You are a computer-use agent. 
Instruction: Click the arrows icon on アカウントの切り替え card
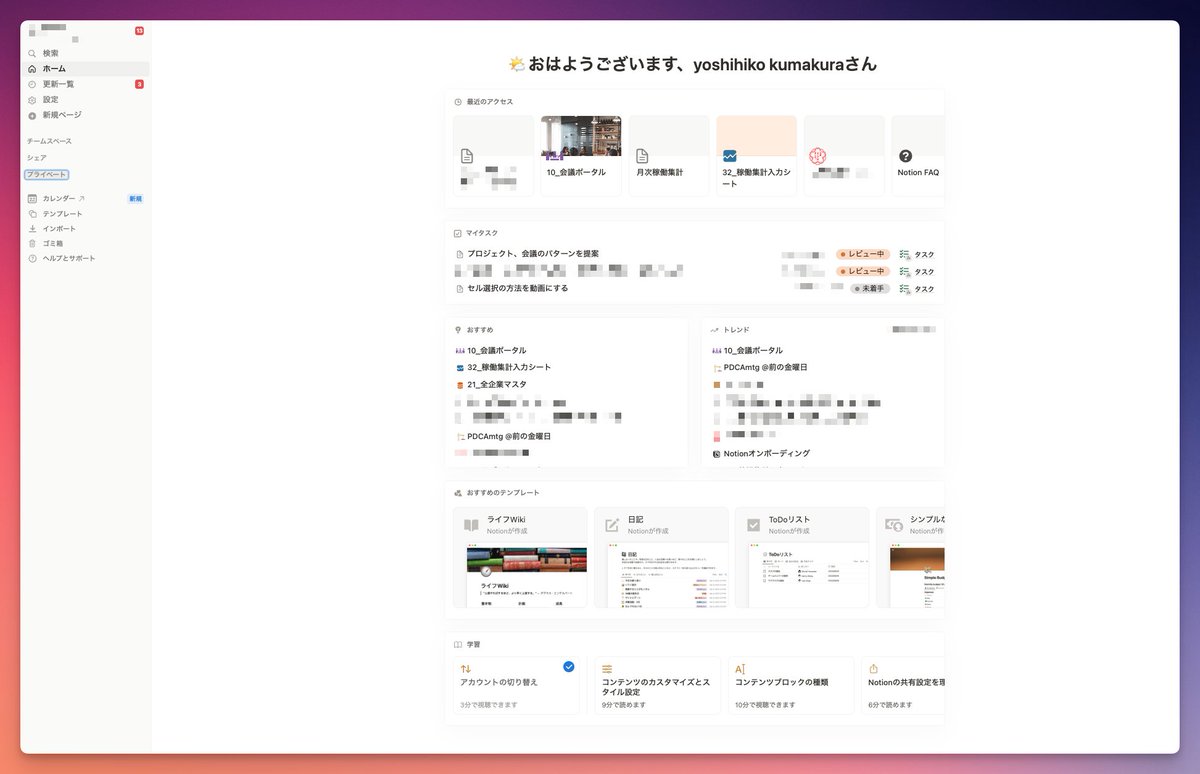pyautogui.click(x=466, y=668)
